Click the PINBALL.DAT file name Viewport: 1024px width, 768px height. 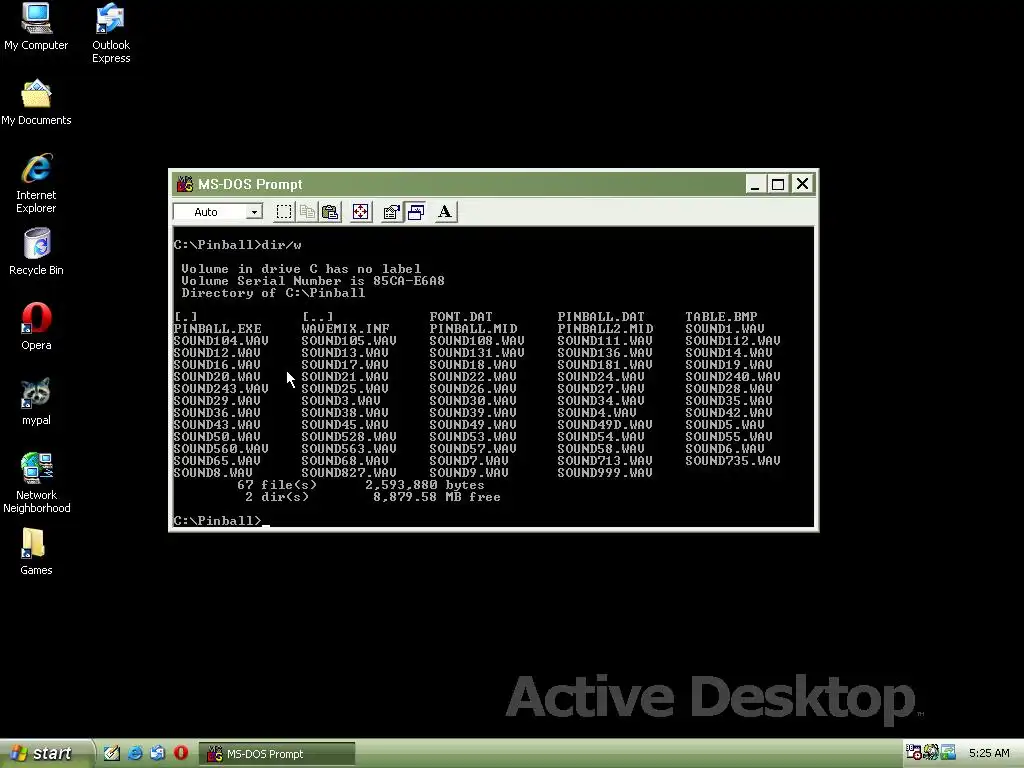[x=601, y=317]
